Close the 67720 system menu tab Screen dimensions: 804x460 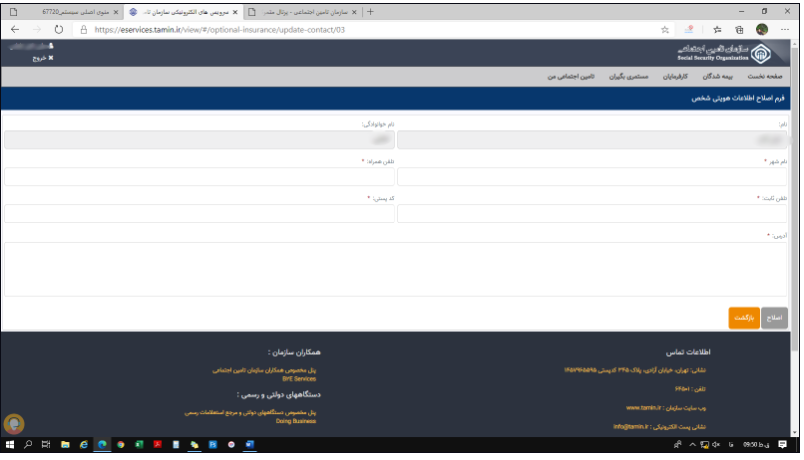[115, 12]
